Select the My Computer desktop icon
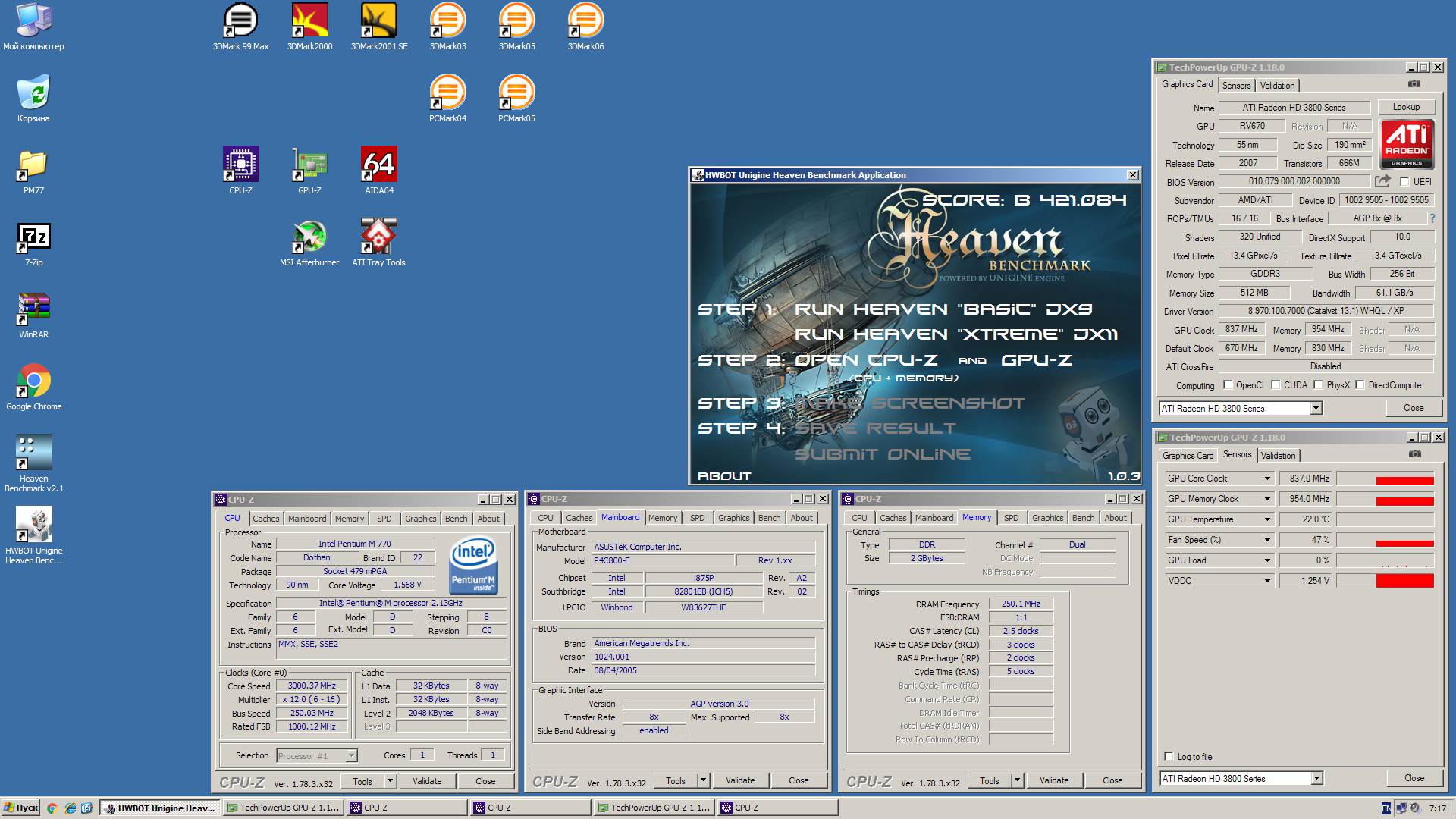The width and height of the screenshot is (1456, 819). click(x=33, y=27)
